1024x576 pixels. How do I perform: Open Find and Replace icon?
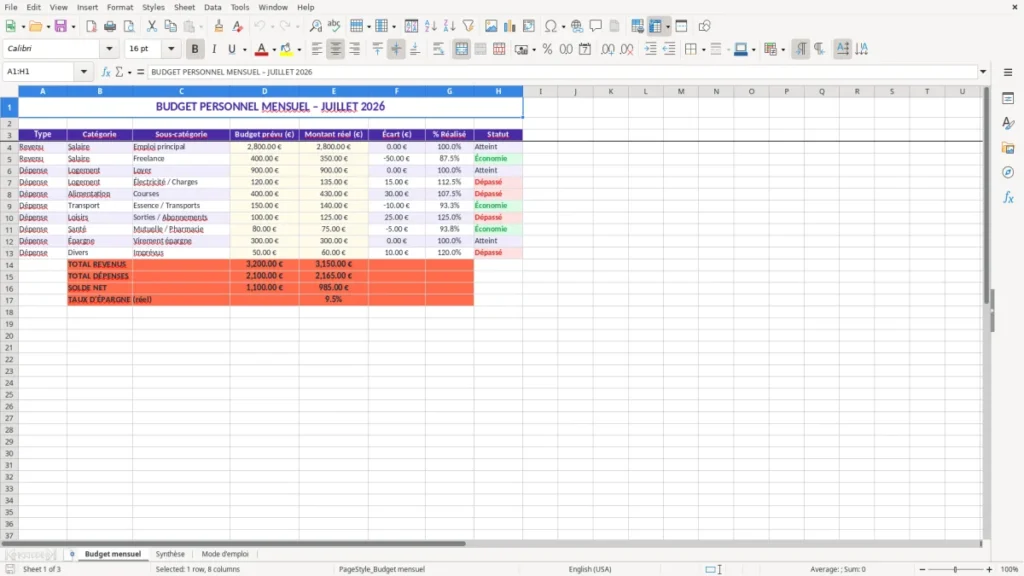pos(315,26)
